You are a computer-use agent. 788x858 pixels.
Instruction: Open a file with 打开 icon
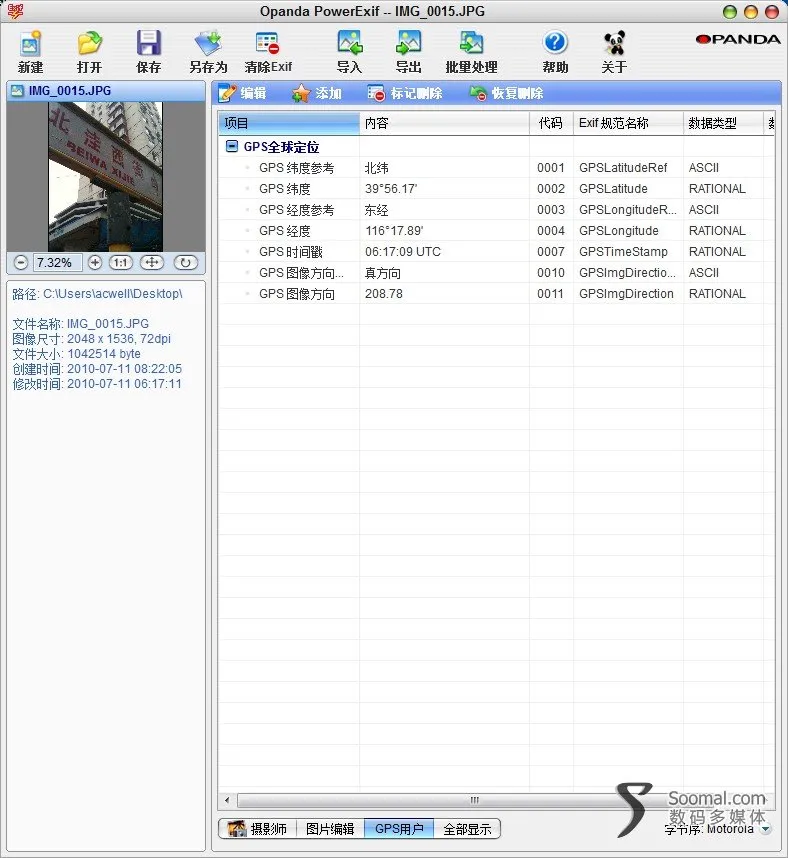(x=89, y=51)
